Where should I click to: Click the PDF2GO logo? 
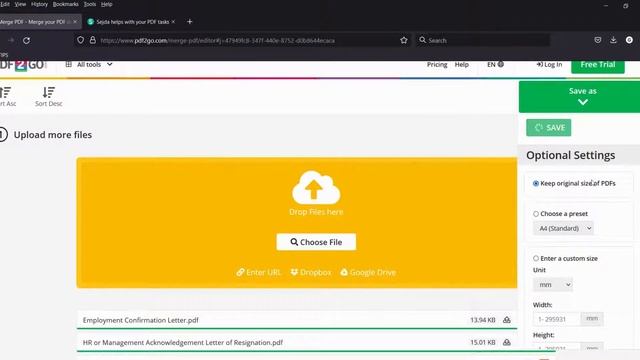point(23,65)
